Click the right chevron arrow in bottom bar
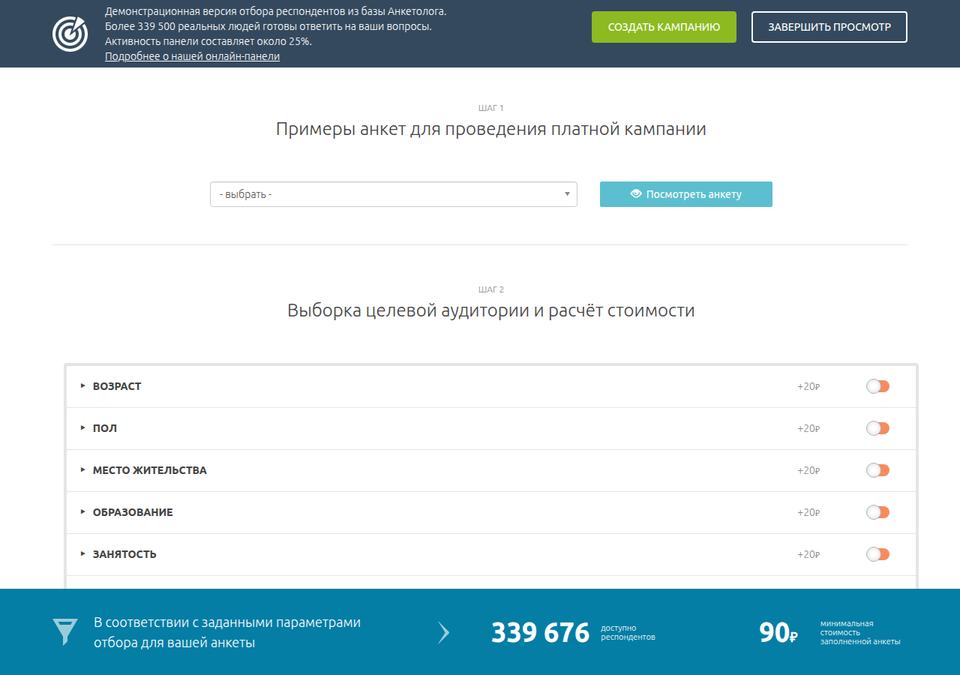This screenshot has height=675, width=960. coord(444,632)
